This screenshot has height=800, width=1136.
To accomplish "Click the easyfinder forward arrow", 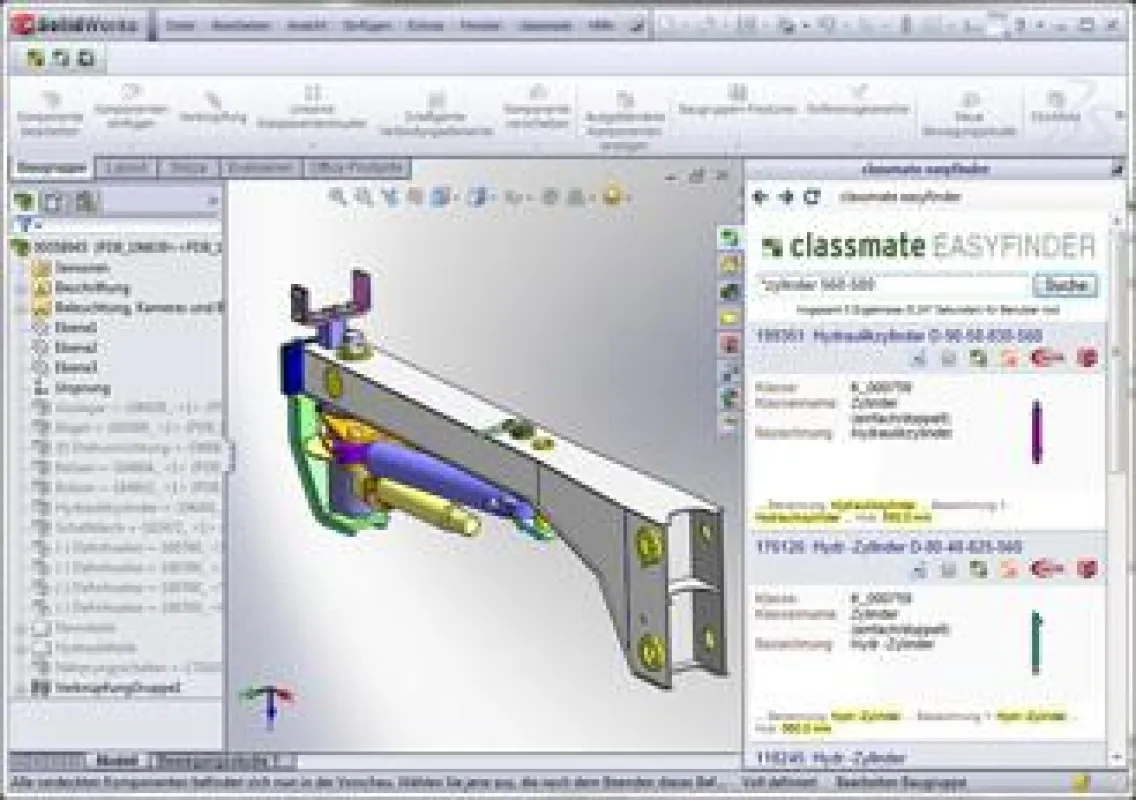I will 786,196.
